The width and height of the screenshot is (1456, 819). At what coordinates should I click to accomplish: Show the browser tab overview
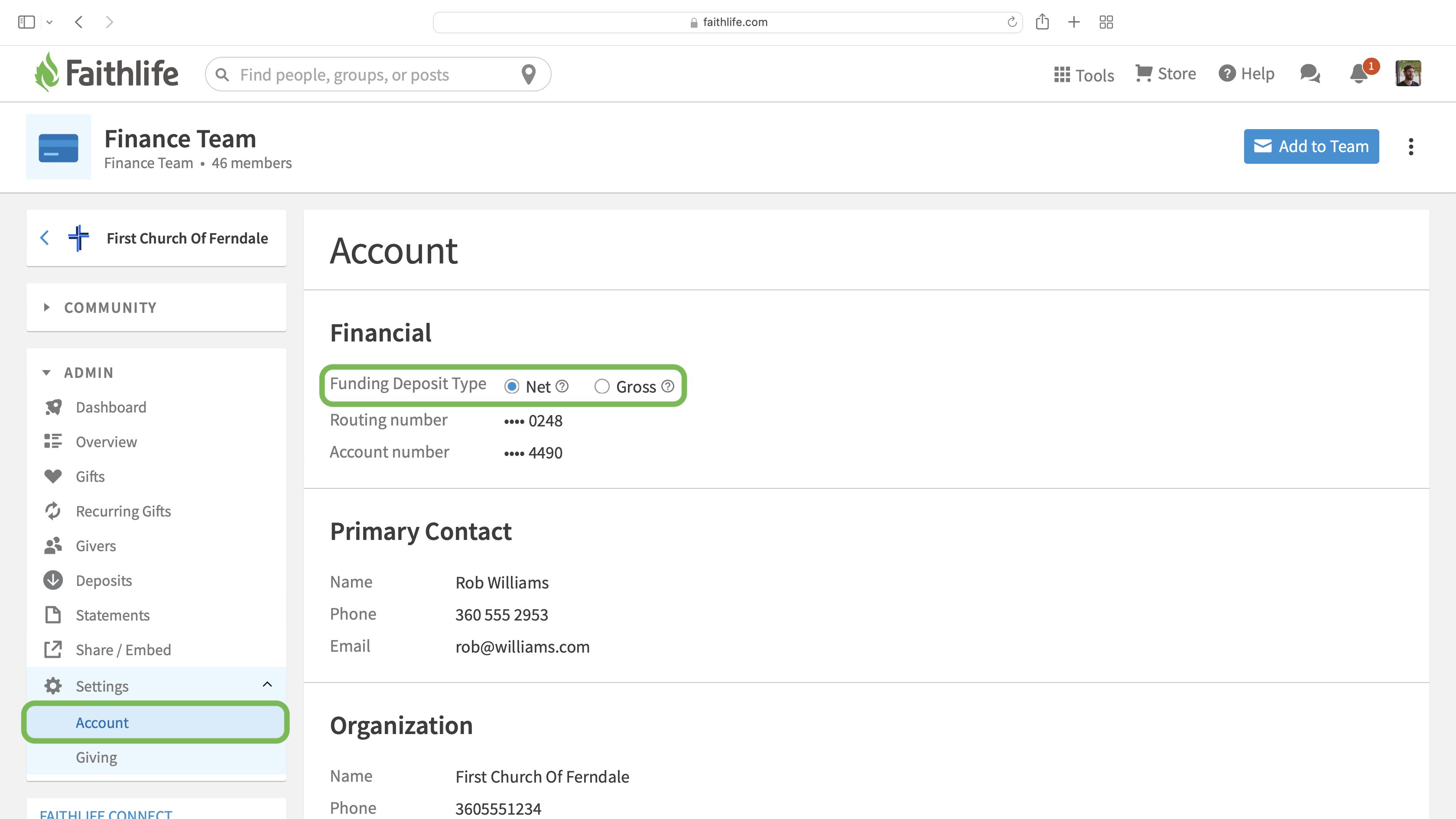(1106, 22)
